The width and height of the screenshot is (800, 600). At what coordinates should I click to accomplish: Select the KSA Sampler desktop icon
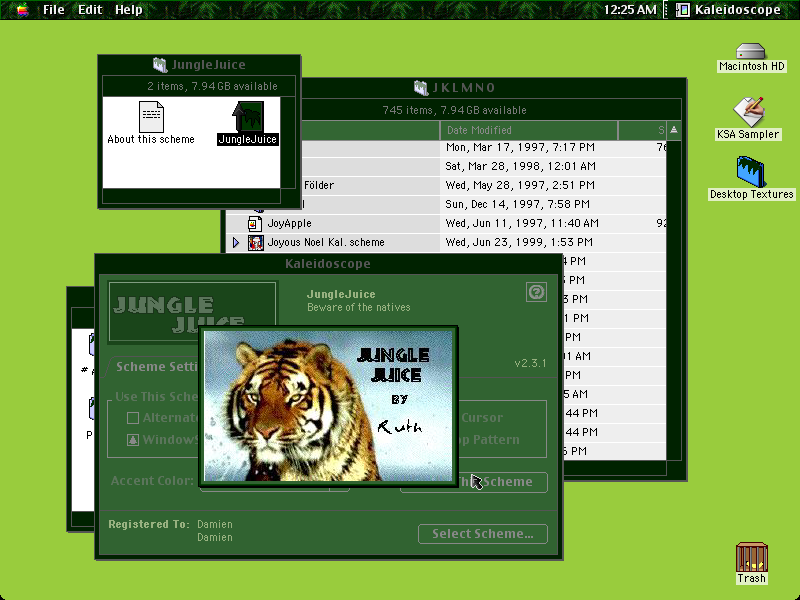pos(748,112)
